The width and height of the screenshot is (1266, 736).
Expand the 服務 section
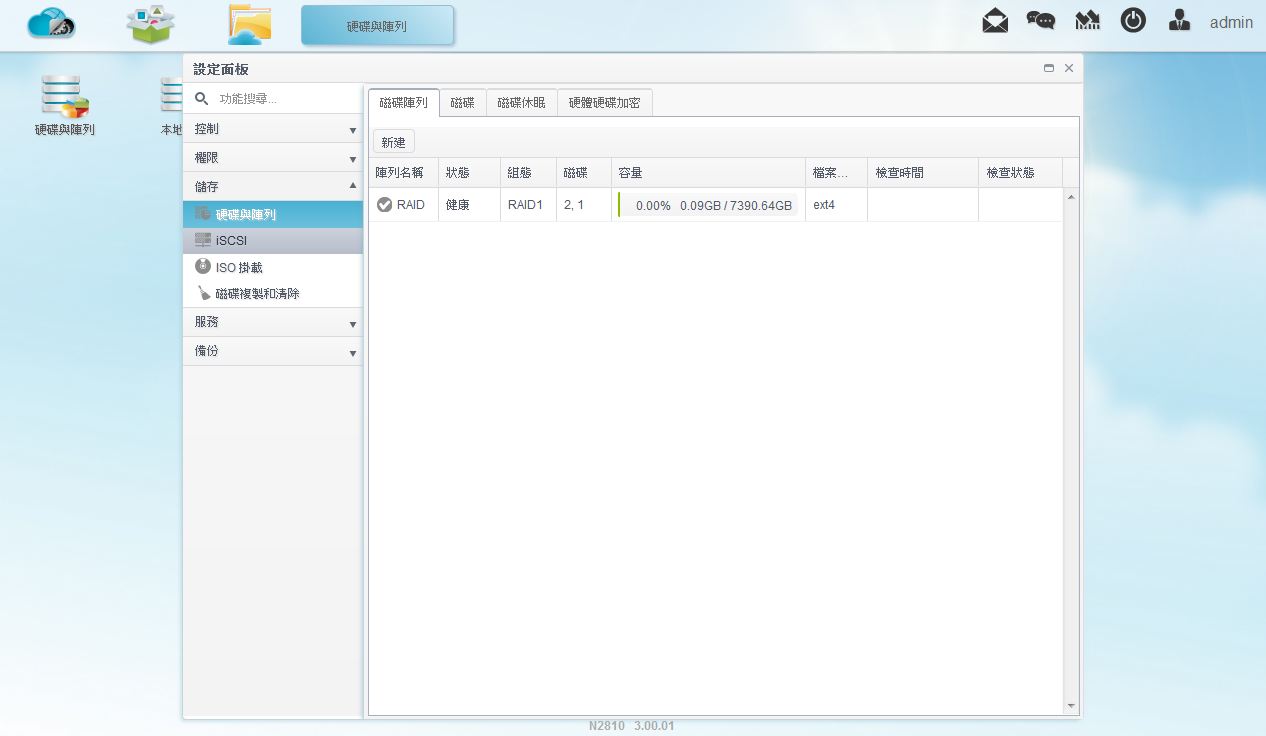tap(272, 322)
